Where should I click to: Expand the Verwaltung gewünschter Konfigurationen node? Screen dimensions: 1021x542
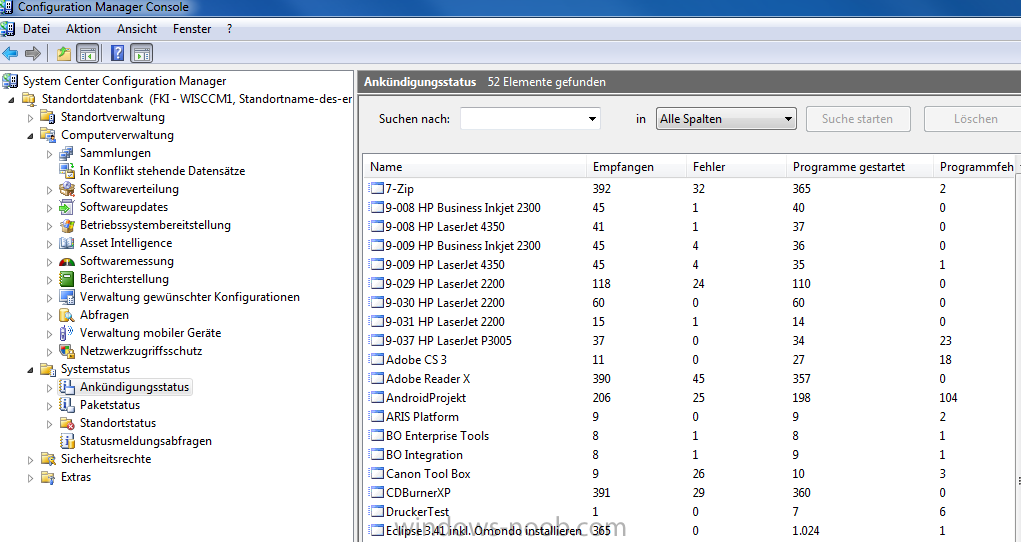tap(49, 298)
